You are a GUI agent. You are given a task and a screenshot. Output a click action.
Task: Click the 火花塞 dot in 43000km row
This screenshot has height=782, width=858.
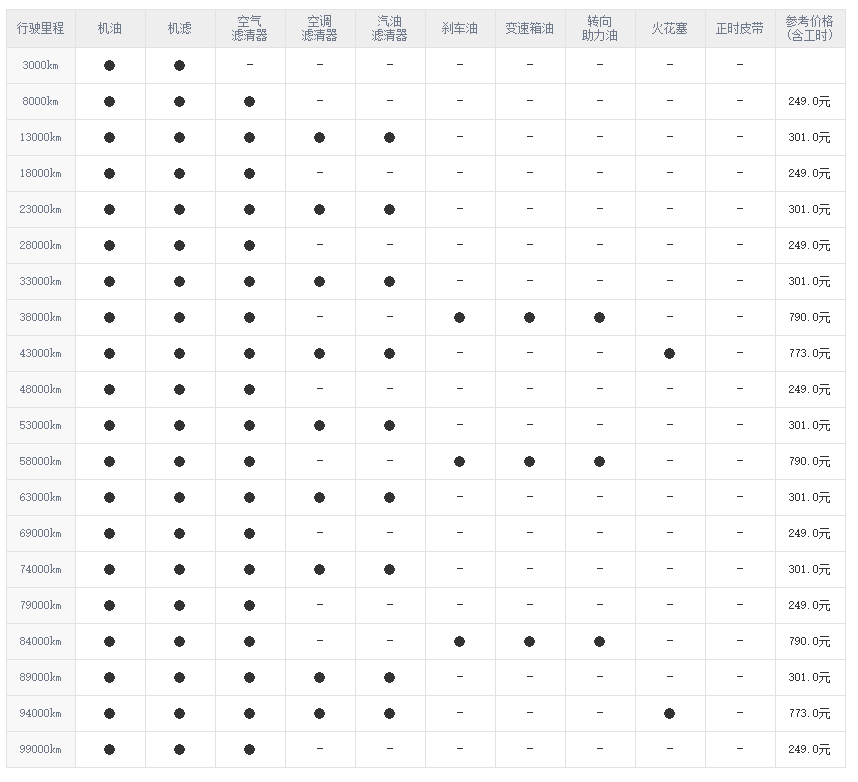point(669,353)
